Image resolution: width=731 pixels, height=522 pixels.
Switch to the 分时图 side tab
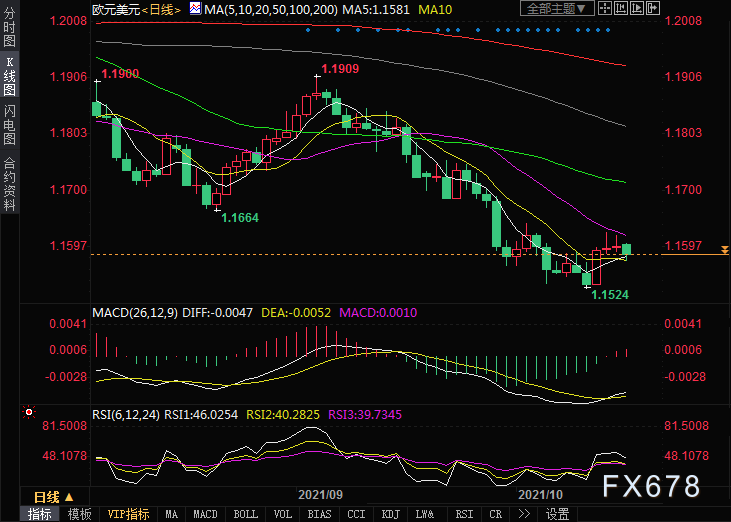9,27
